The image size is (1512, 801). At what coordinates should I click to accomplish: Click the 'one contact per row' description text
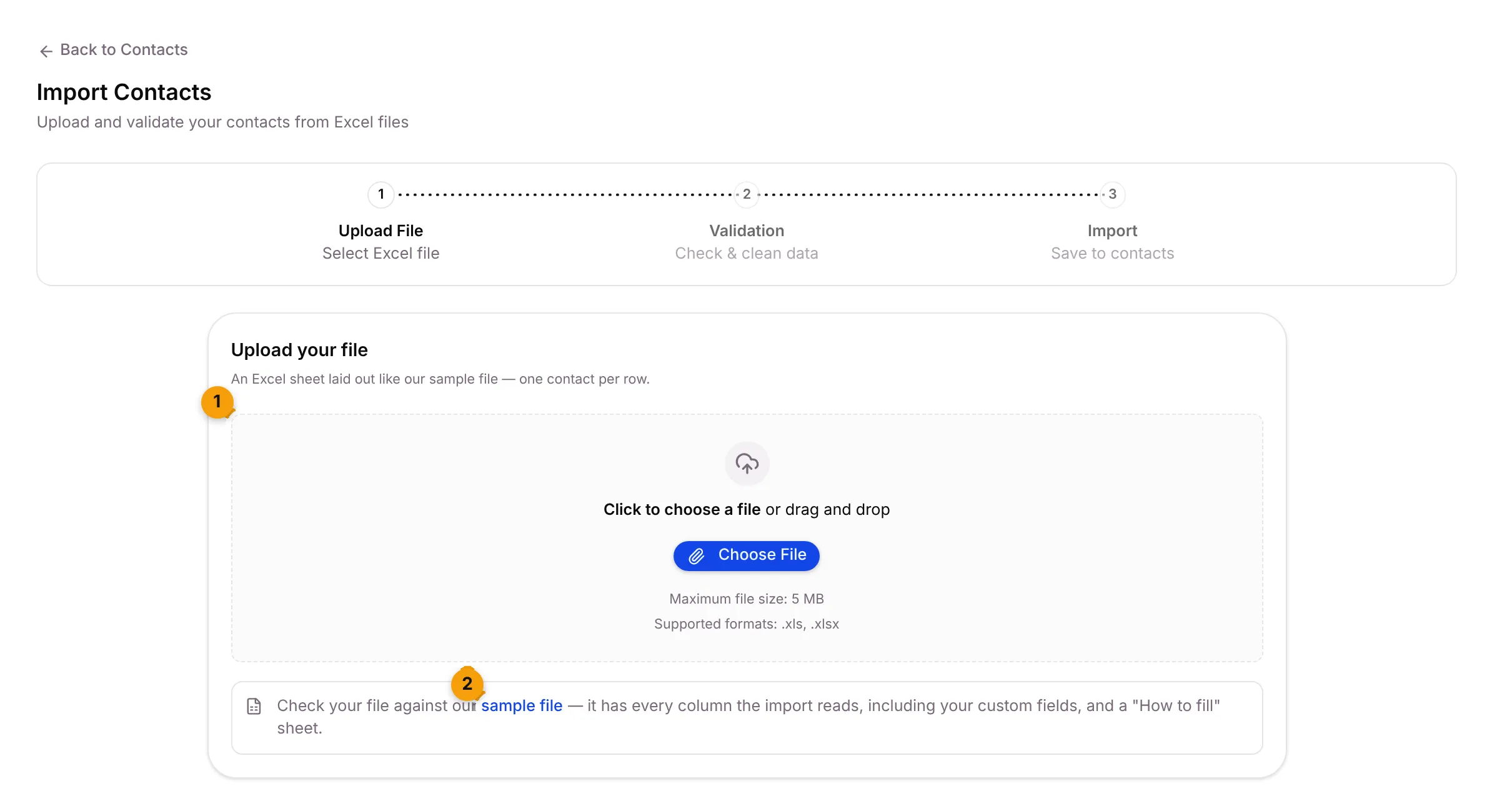[440, 379]
